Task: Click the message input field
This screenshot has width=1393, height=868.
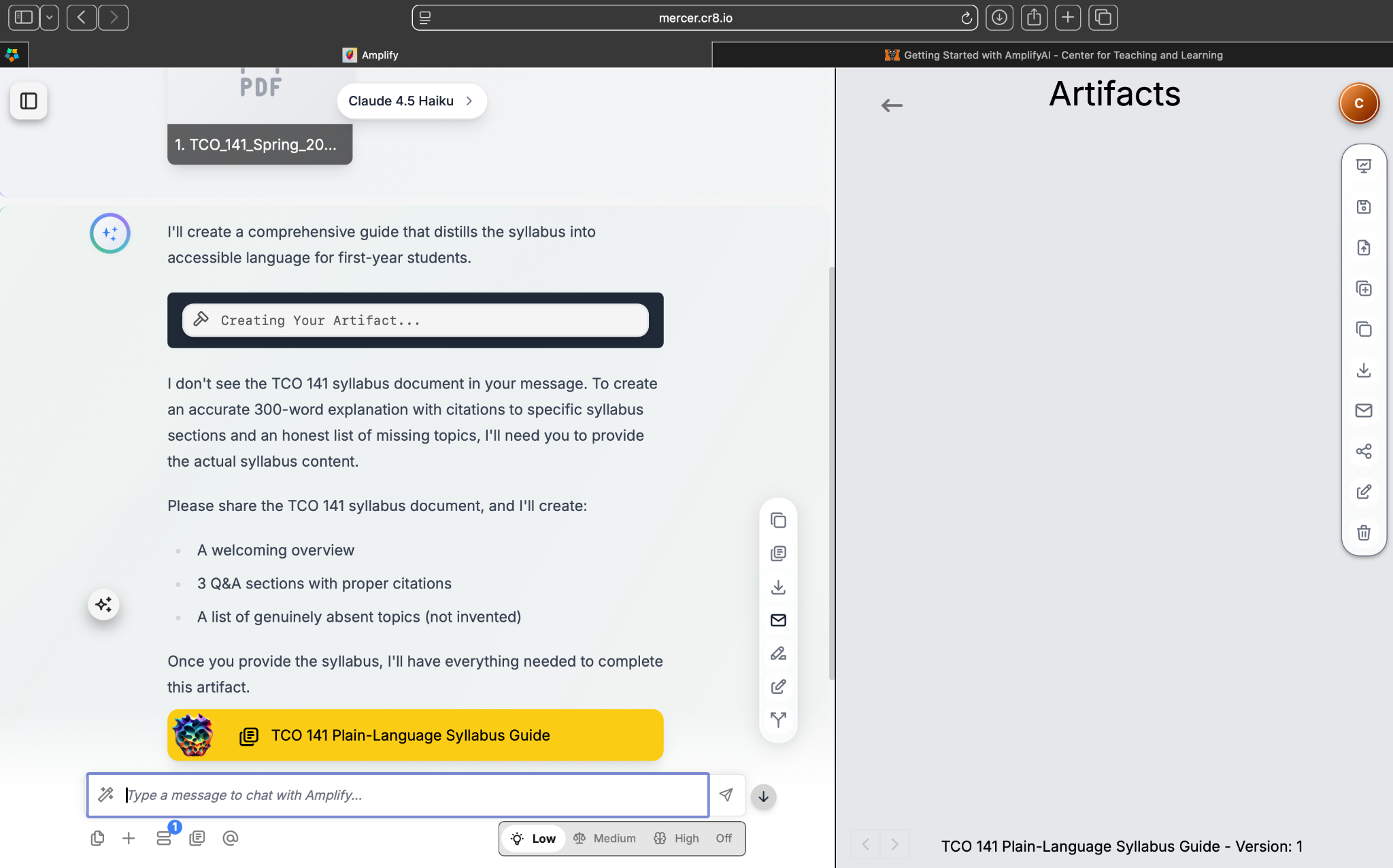Action: (x=398, y=795)
